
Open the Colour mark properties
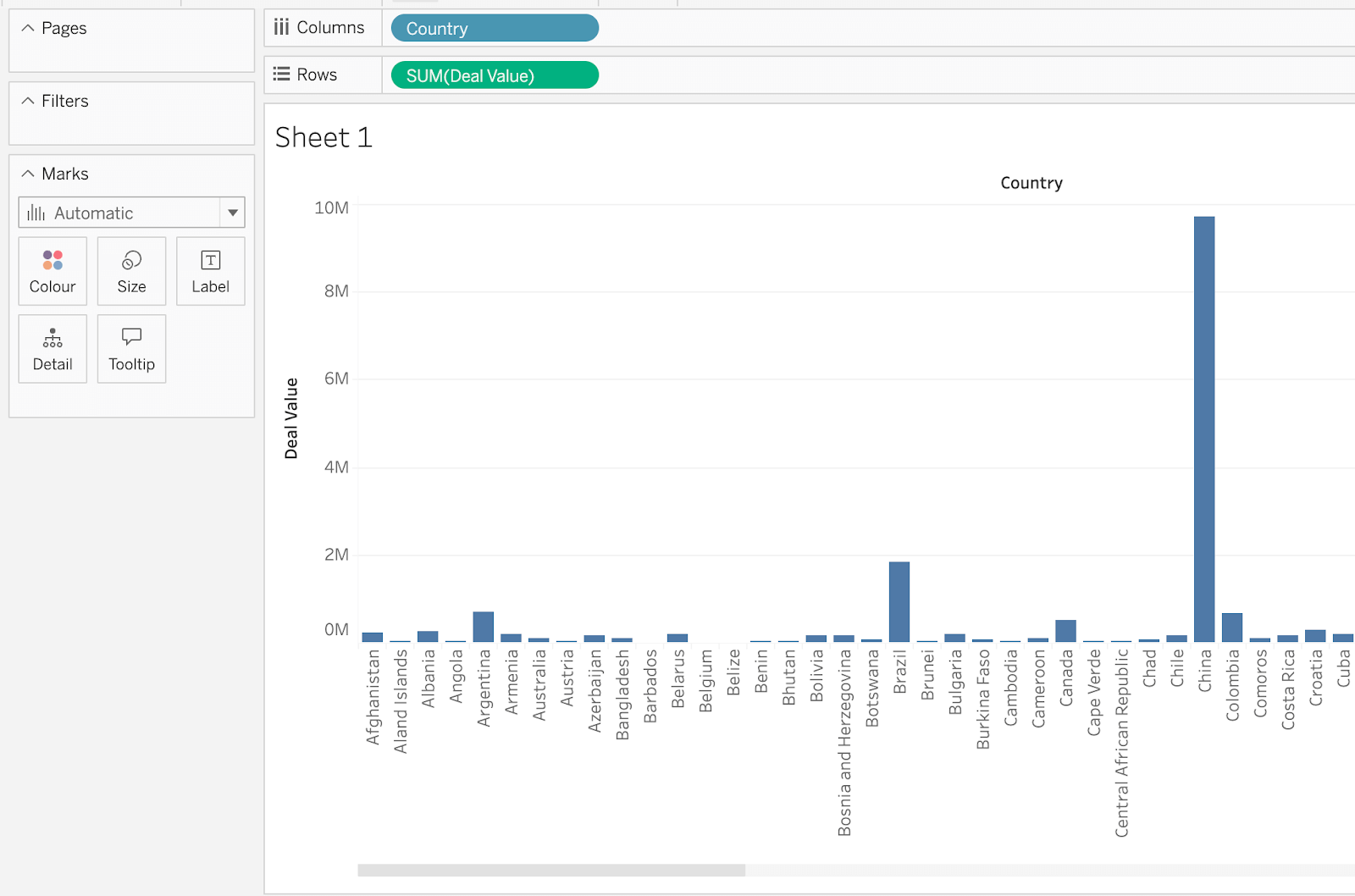pyautogui.click(x=52, y=270)
